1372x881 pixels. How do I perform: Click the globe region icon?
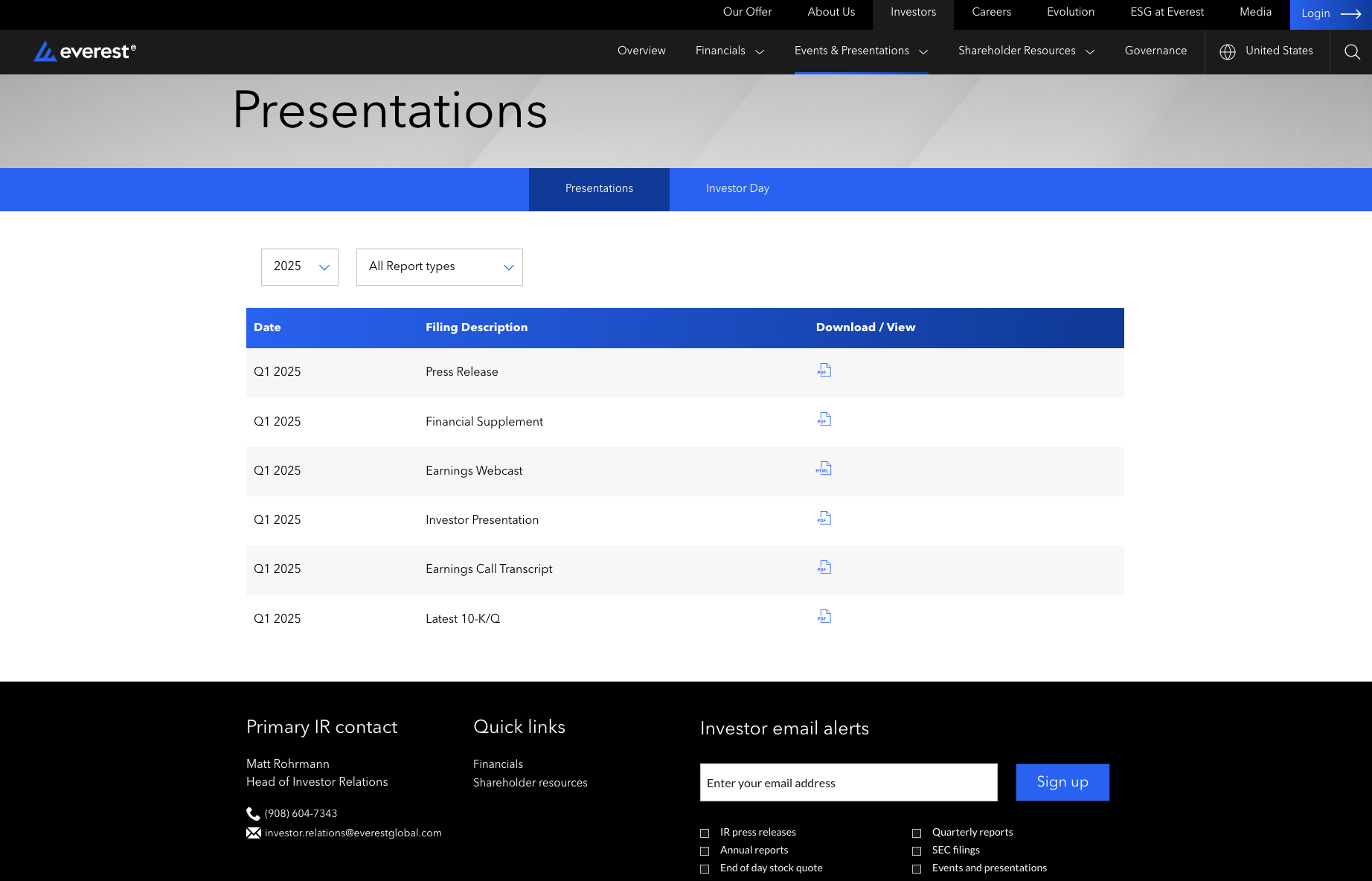[1228, 51]
